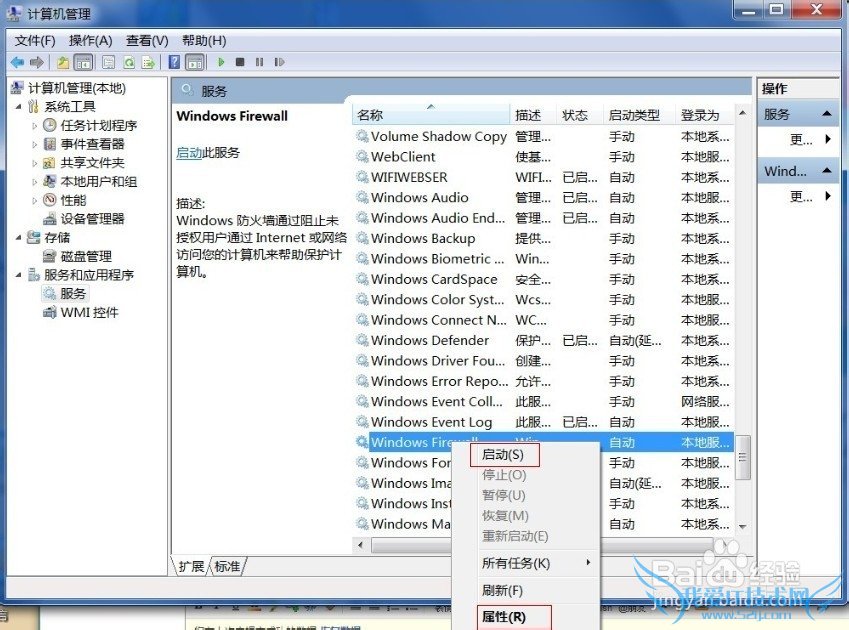Screen dimensions: 849x630
Task: Select the Windows Audio service row
Action: [x=543, y=198]
